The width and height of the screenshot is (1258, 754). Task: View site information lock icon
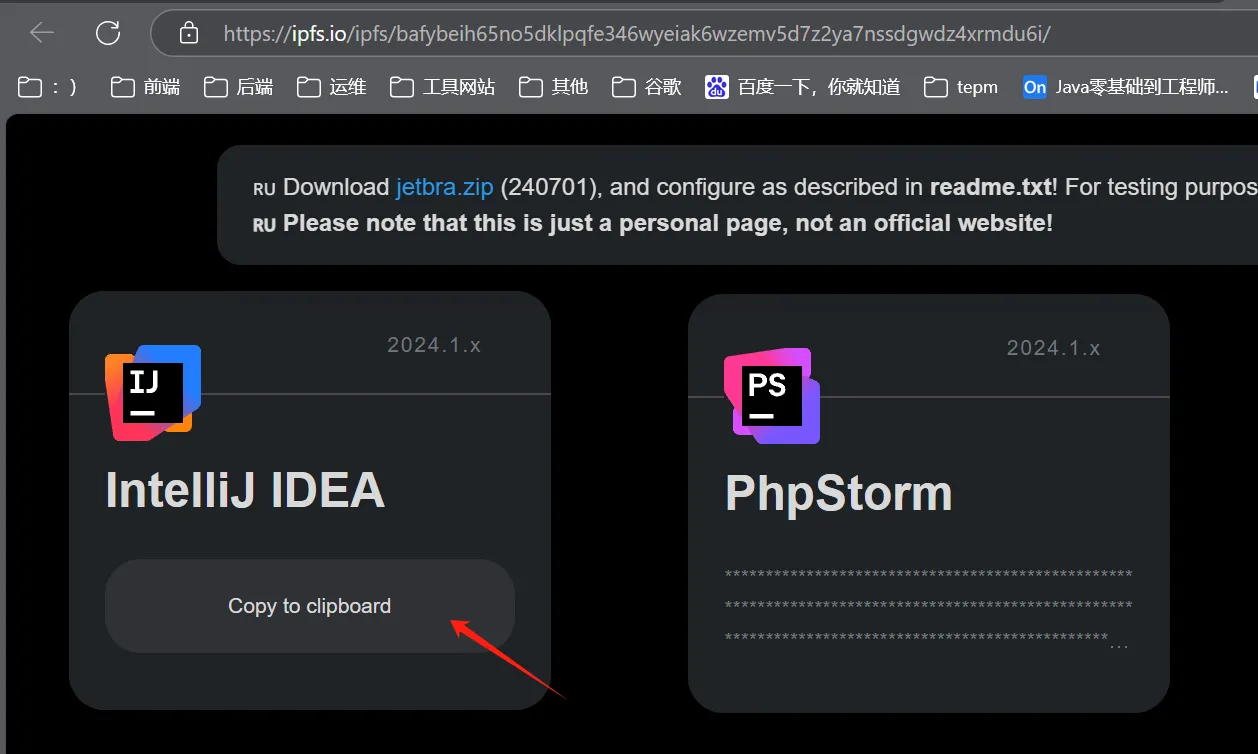(188, 34)
